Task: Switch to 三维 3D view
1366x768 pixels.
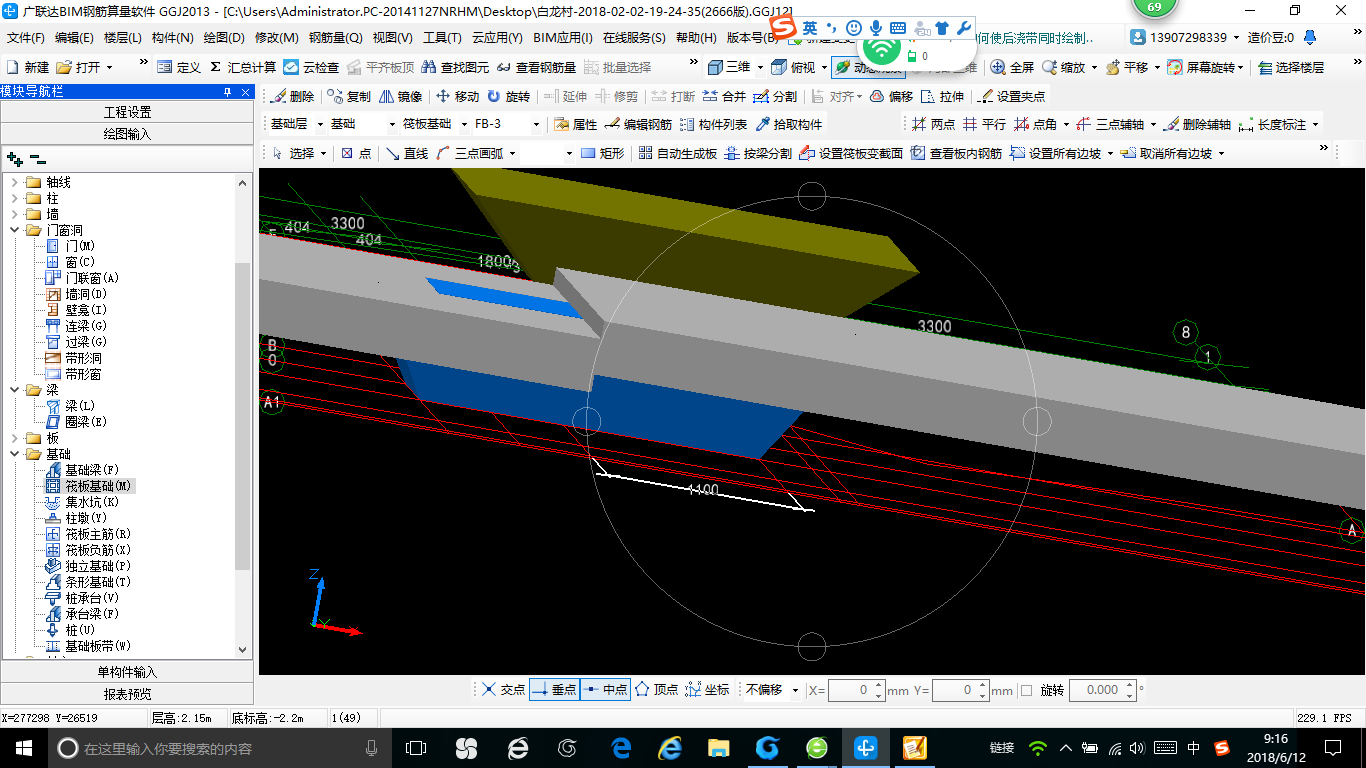Action: point(729,67)
